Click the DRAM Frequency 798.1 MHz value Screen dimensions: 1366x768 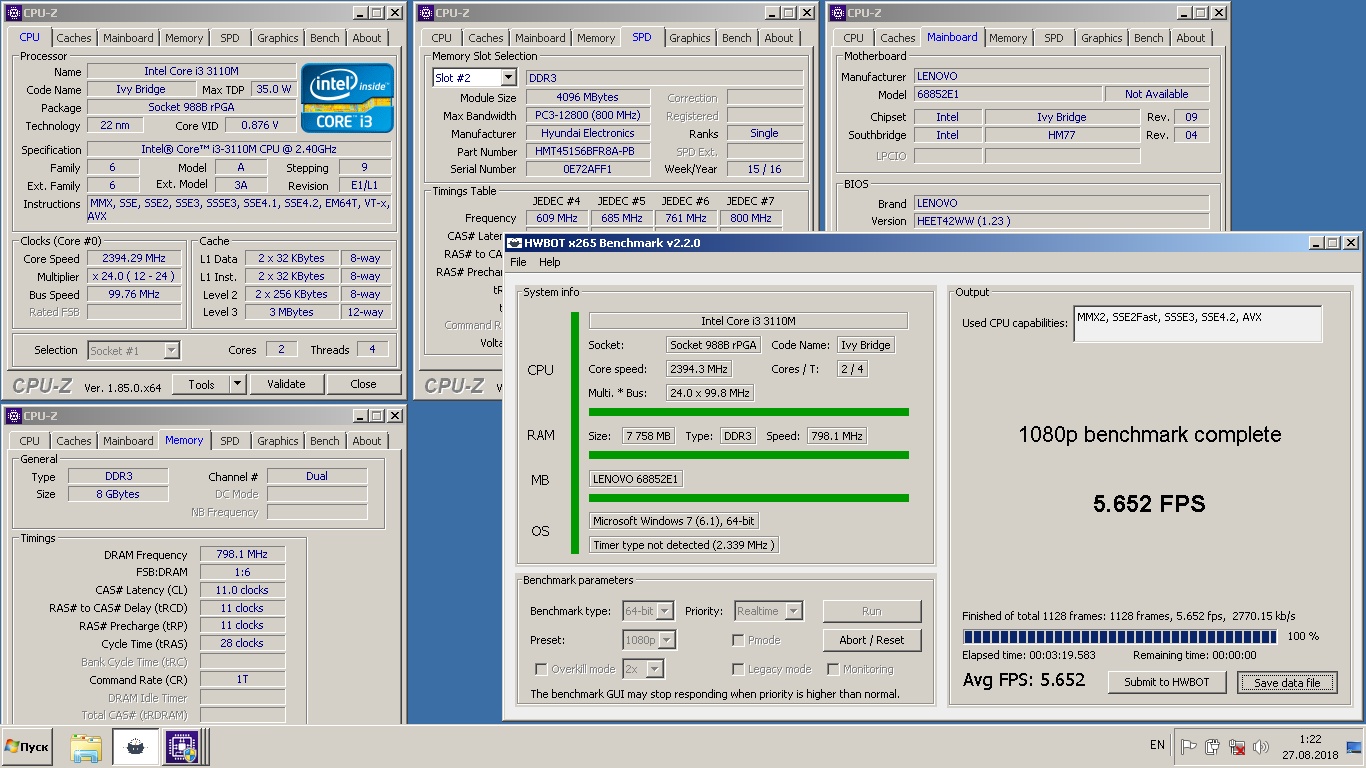point(242,555)
